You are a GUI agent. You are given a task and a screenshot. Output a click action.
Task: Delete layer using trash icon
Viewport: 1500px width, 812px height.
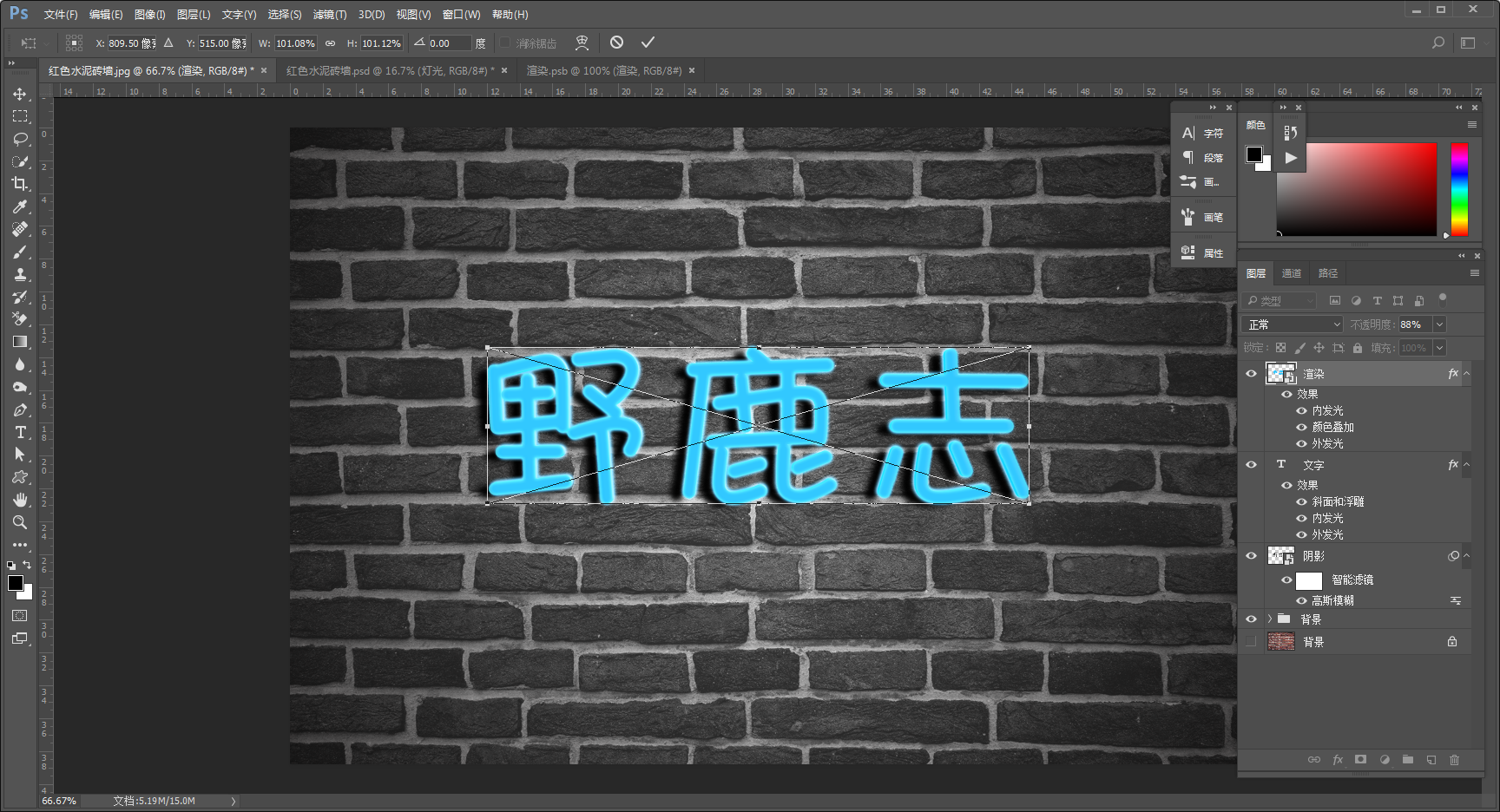pos(1455,760)
